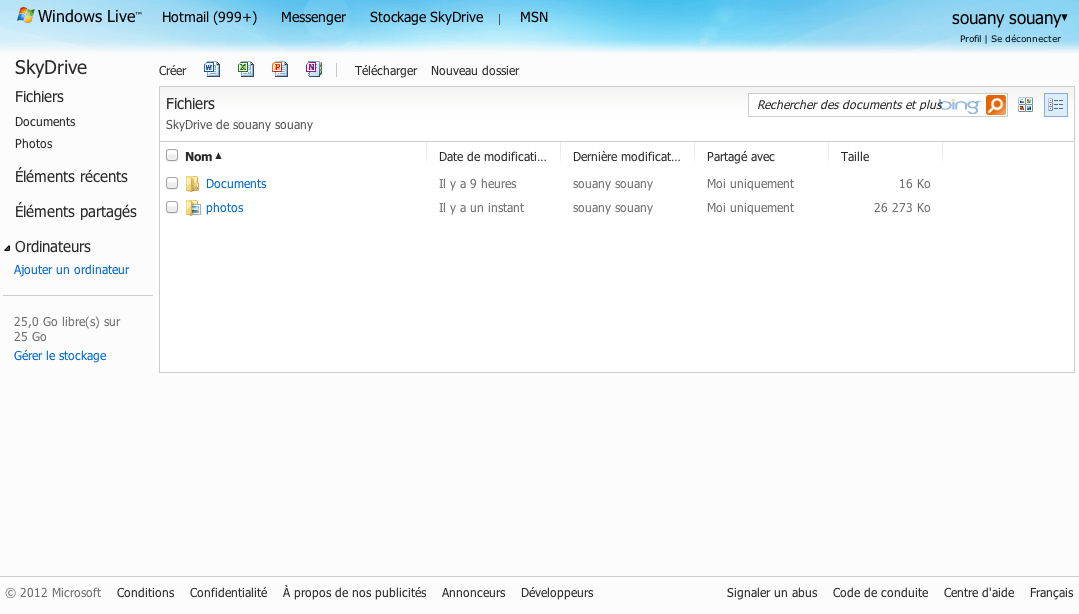Viewport: 1079px width, 614px height.
Task: Open the souany souany account dropdown
Action: (1009, 19)
